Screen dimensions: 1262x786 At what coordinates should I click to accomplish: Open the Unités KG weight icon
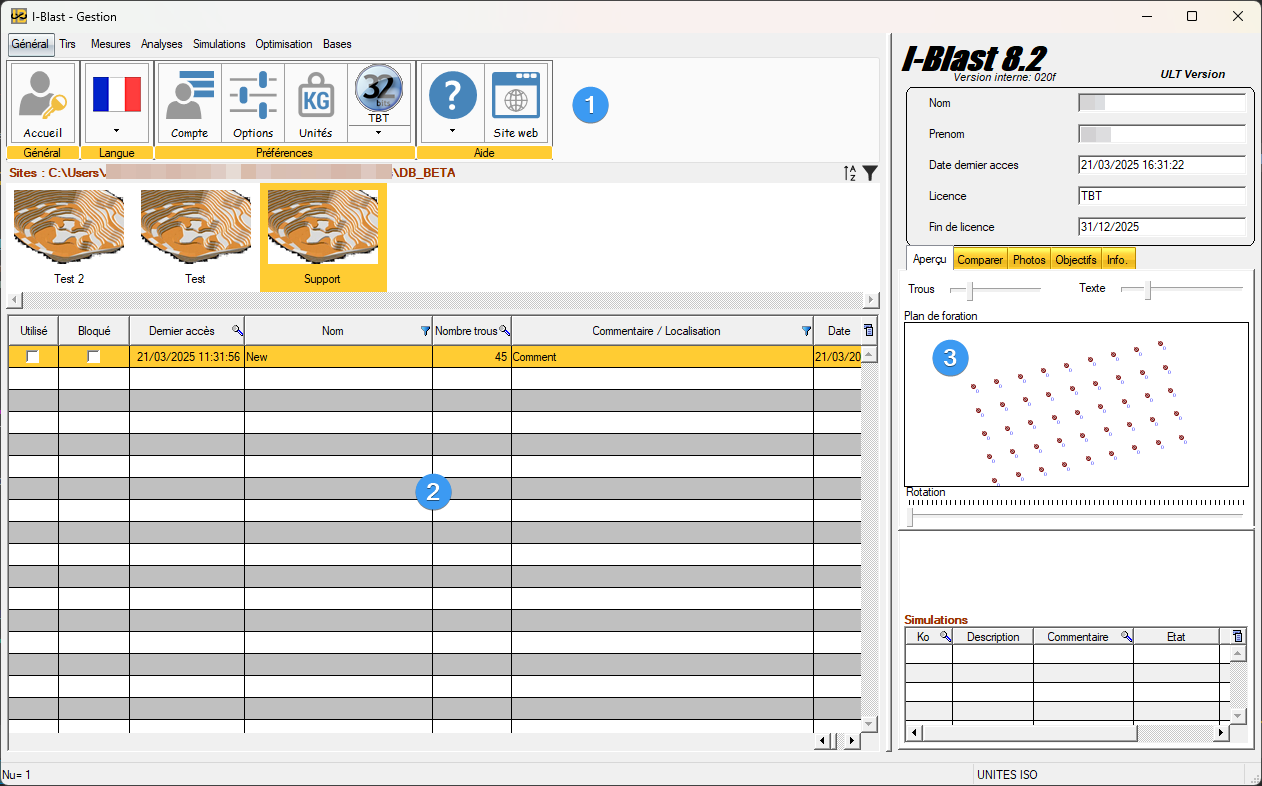[316, 103]
